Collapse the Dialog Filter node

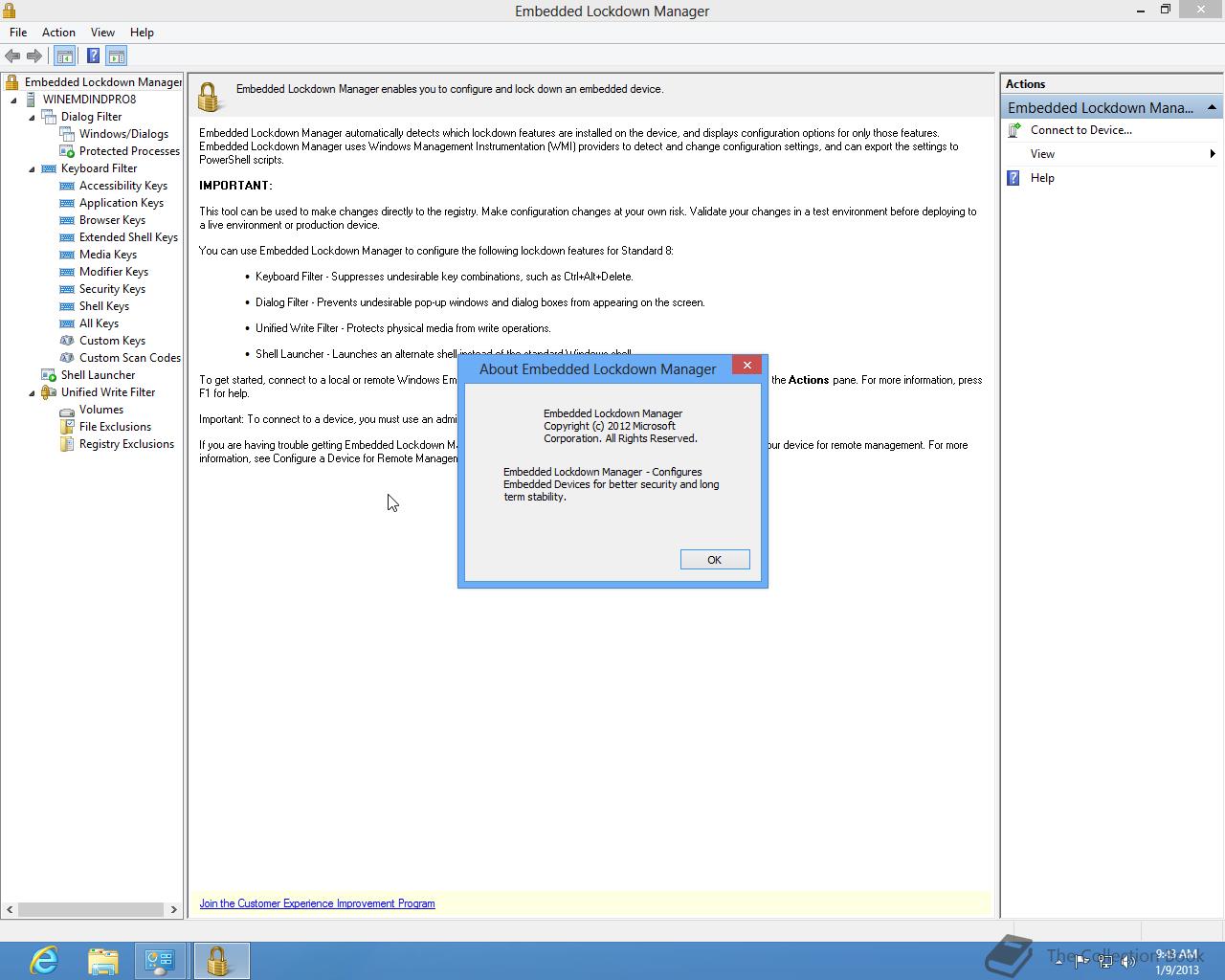32,117
